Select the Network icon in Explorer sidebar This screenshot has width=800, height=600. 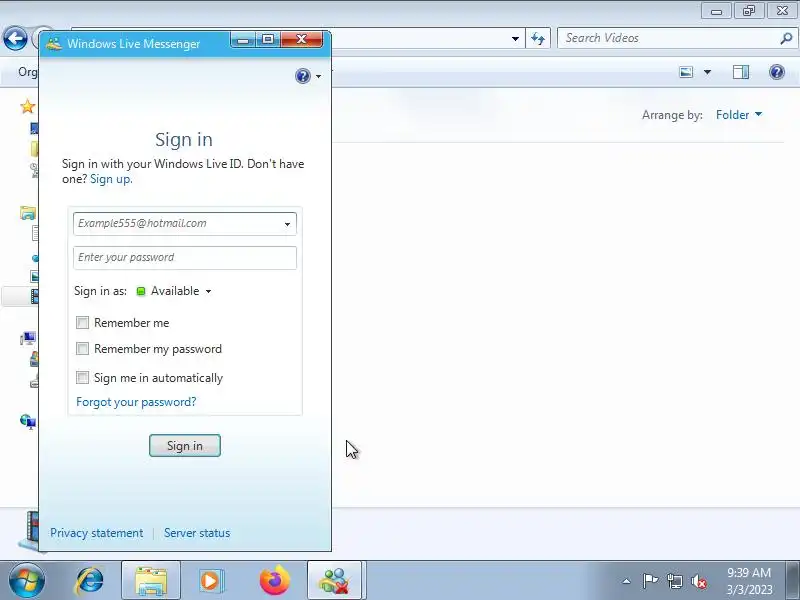click(x=28, y=421)
